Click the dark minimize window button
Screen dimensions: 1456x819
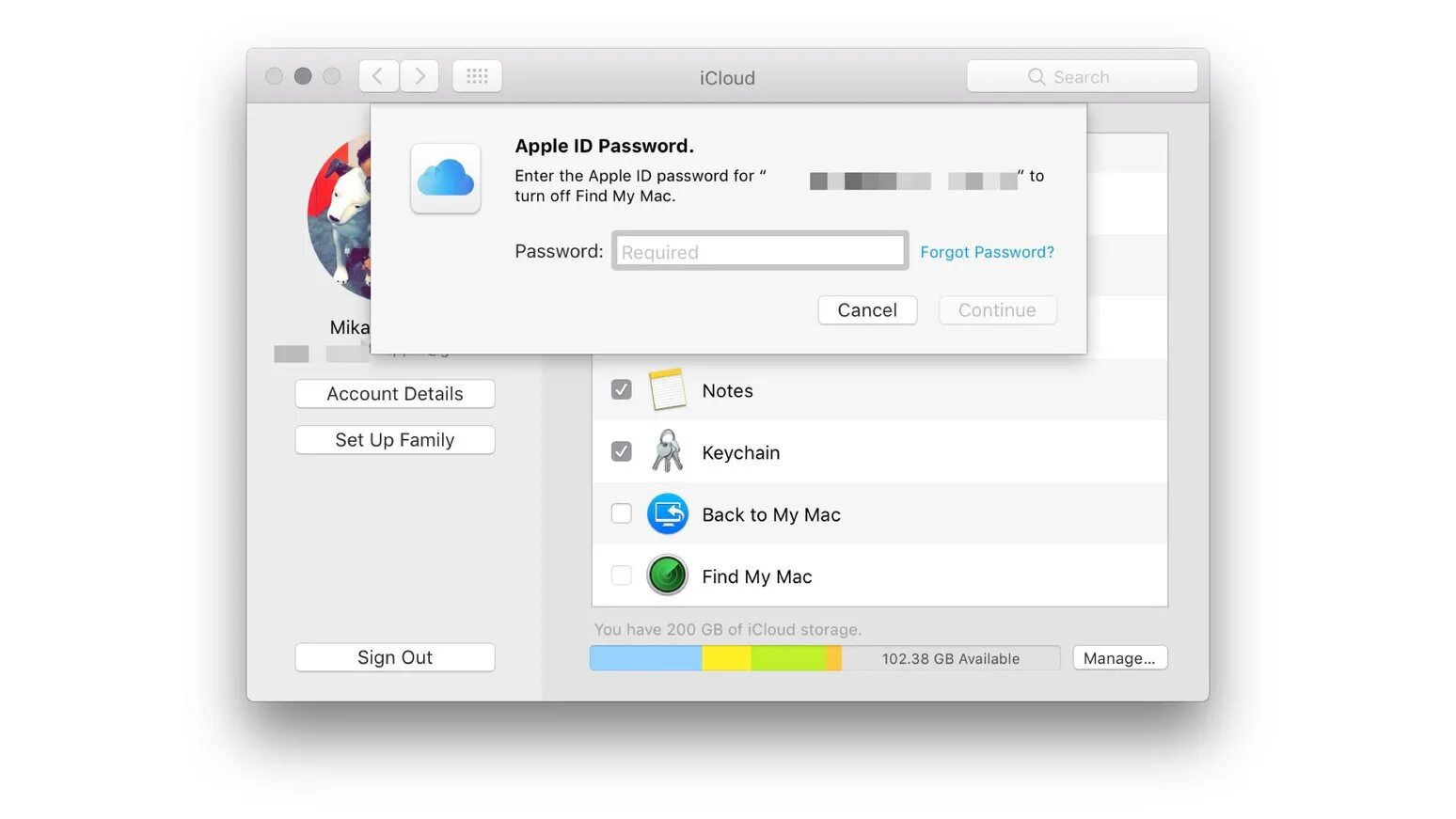click(x=303, y=76)
